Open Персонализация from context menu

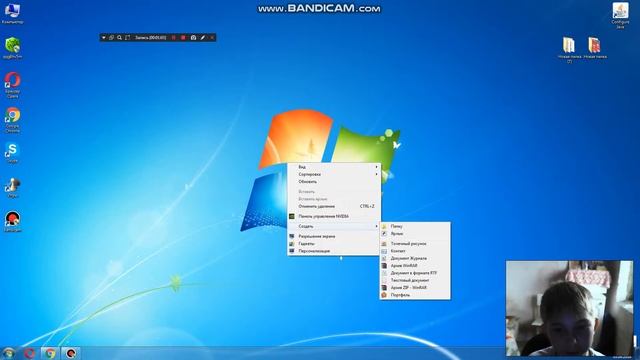[x=334, y=251]
